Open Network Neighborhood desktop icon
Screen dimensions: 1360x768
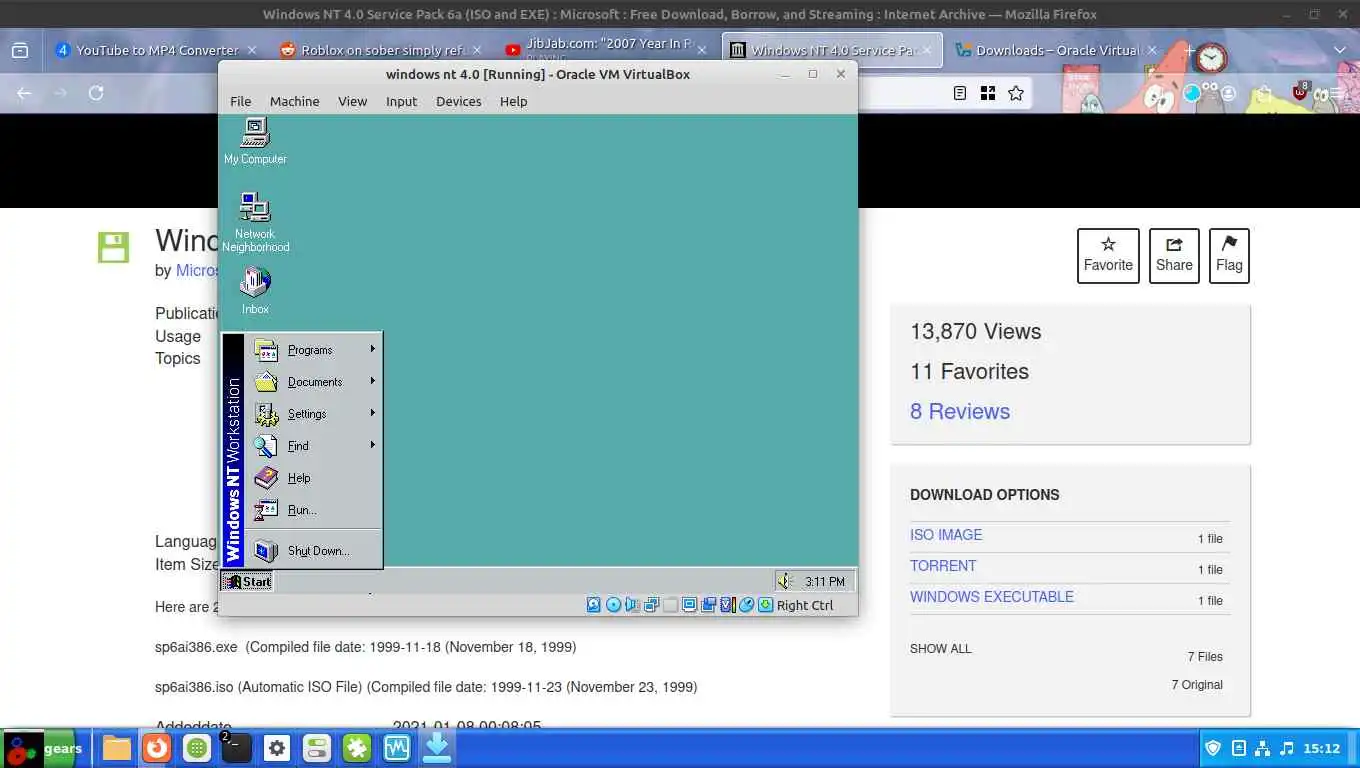point(255,222)
